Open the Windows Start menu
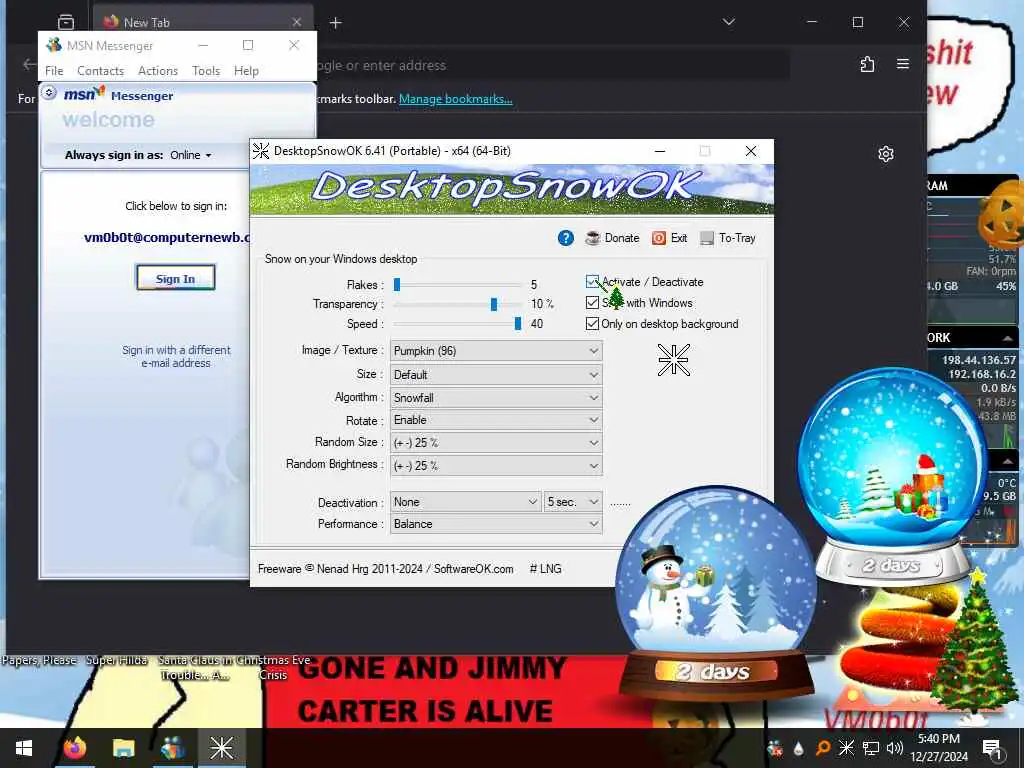Screen dimensions: 1024x768 pyautogui.click(x=24, y=748)
